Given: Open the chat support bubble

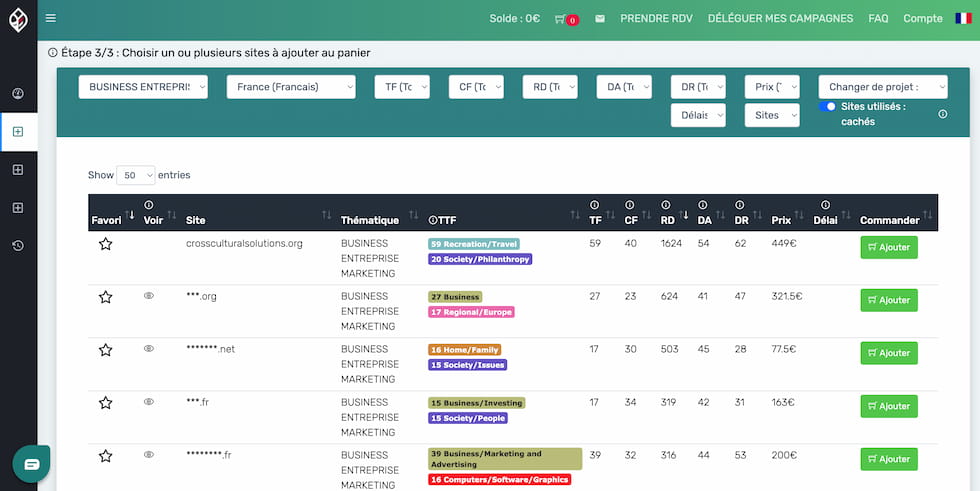Looking at the screenshot, I should click(x=31, y=464).
